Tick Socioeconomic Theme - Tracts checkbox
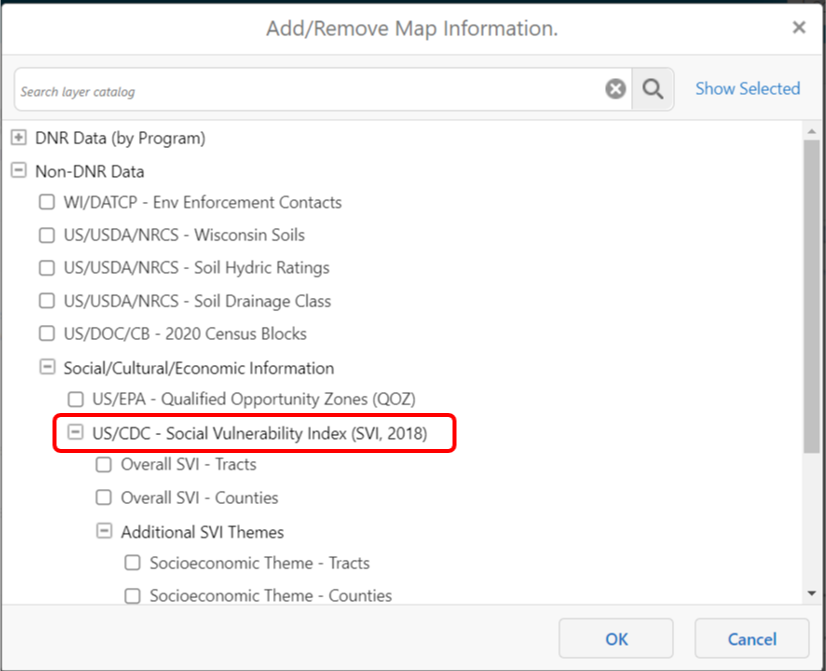The height and width of the screenshot is (671, 826). coord(133,563)
